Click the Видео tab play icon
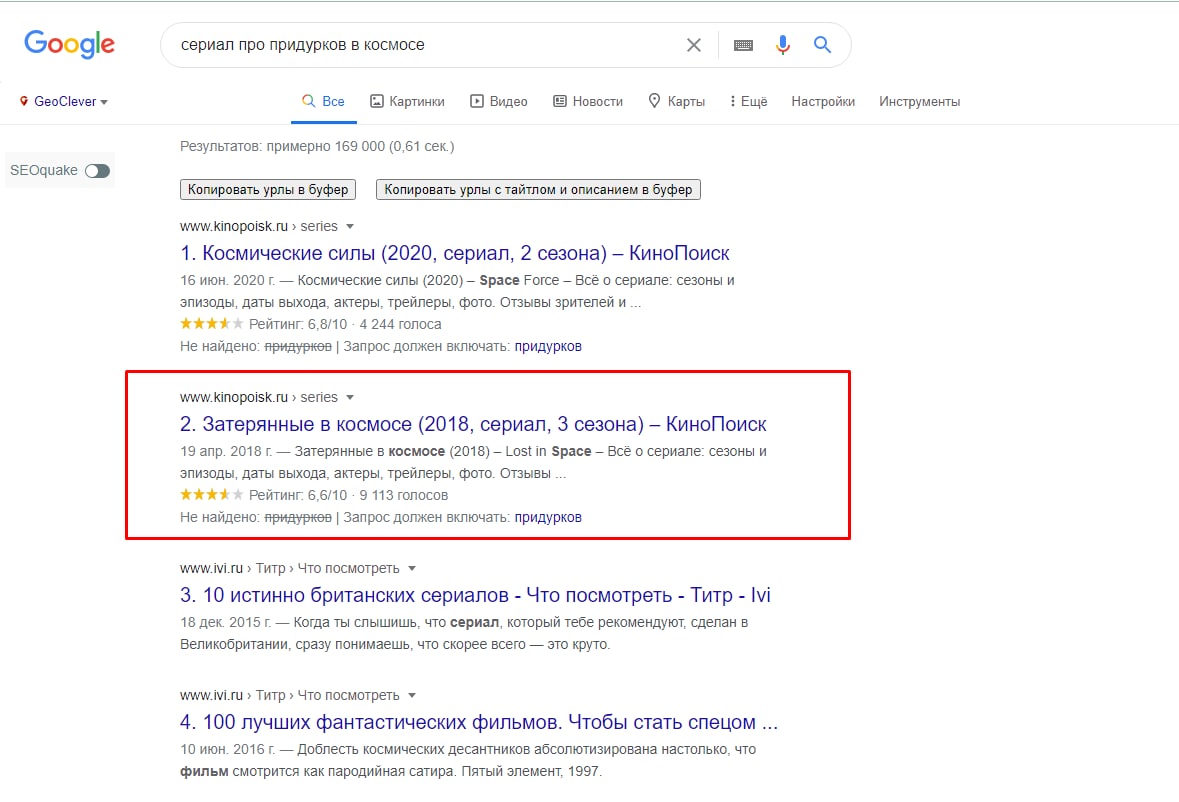The width and height of the screenshot is (1179, 802). point(477,101)
